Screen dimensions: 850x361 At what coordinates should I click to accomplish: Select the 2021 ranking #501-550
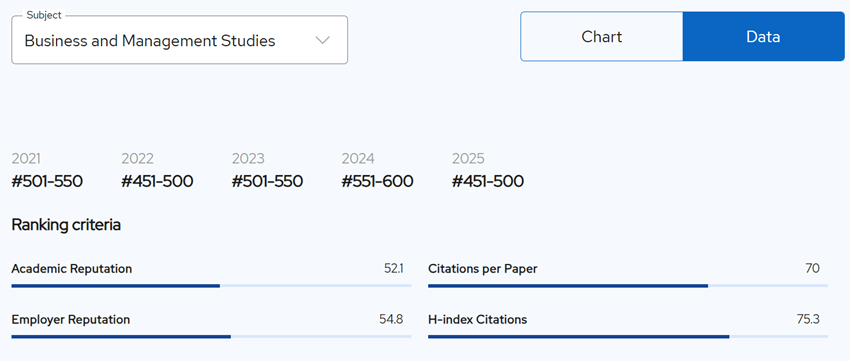point(47,182)
